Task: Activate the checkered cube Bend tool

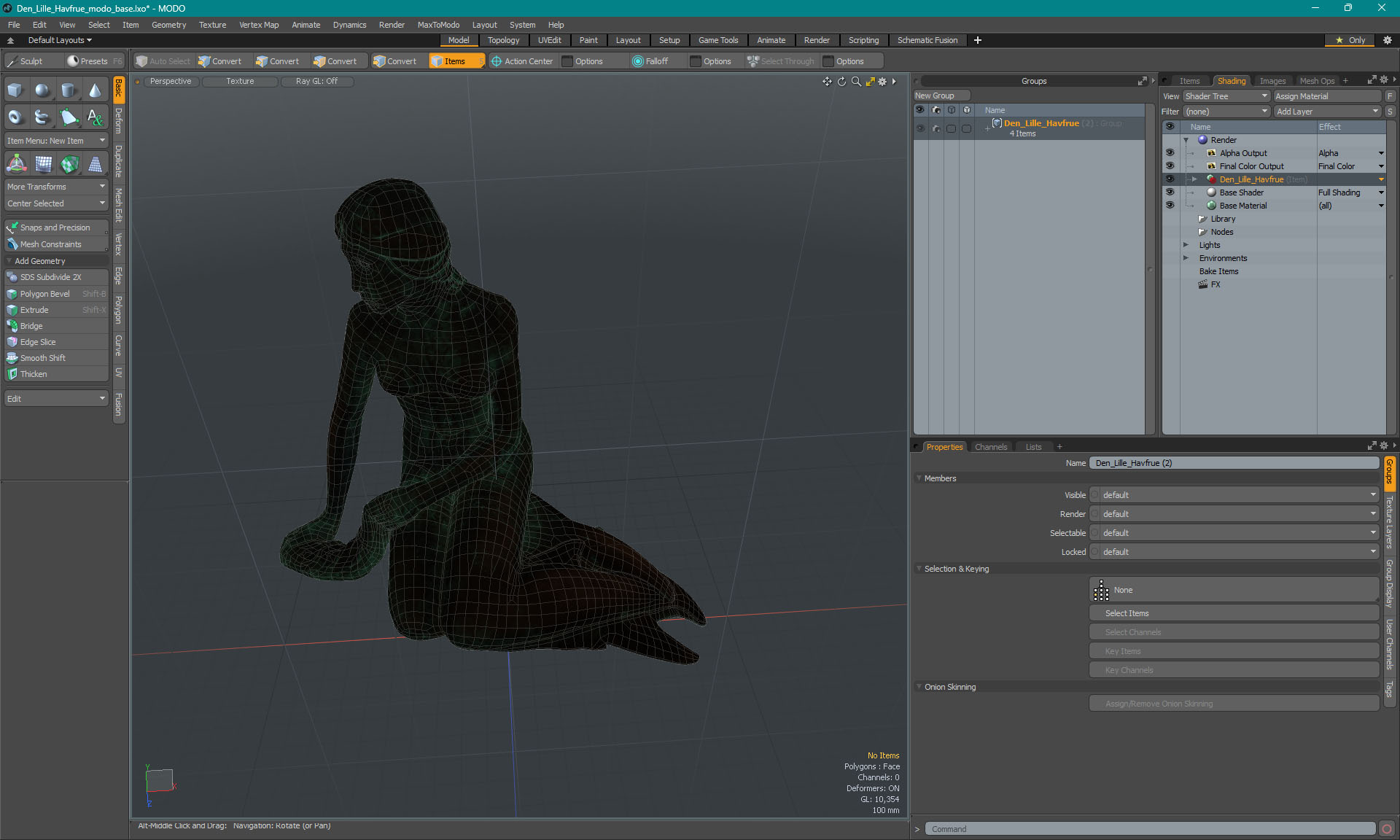Action: point(69,164)
